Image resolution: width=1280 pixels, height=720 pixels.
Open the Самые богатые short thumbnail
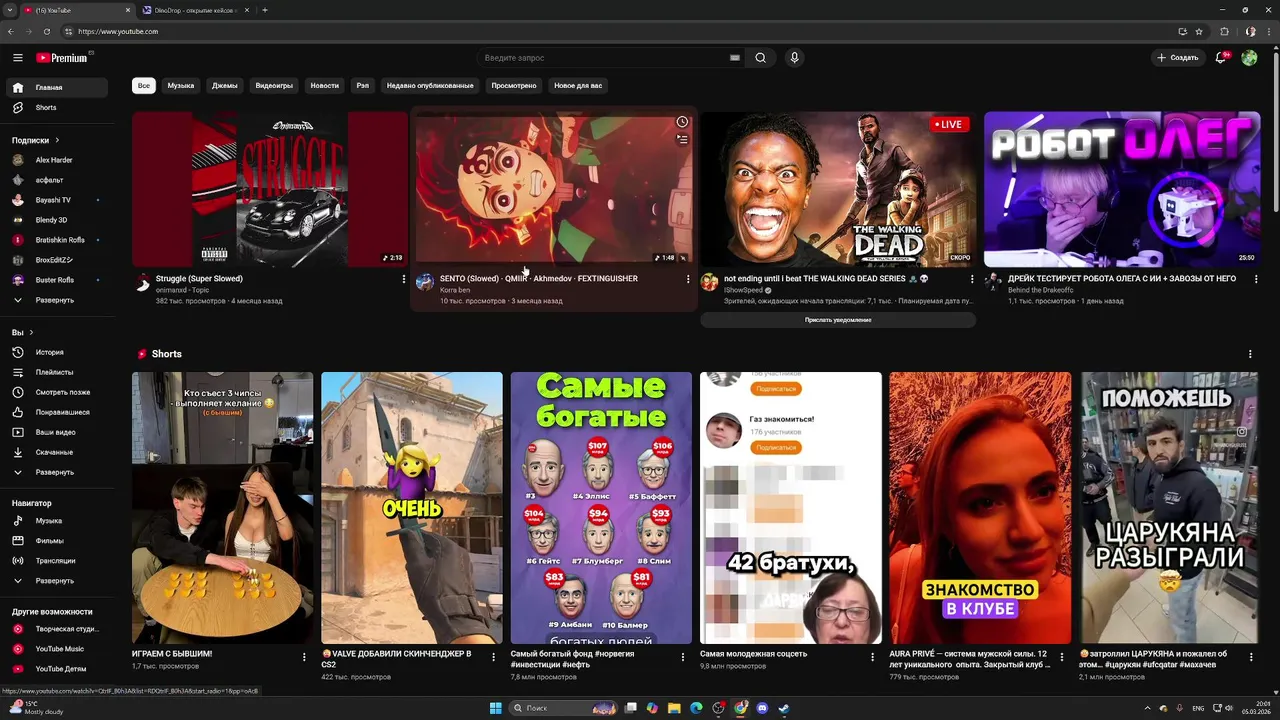pos(601,508)
